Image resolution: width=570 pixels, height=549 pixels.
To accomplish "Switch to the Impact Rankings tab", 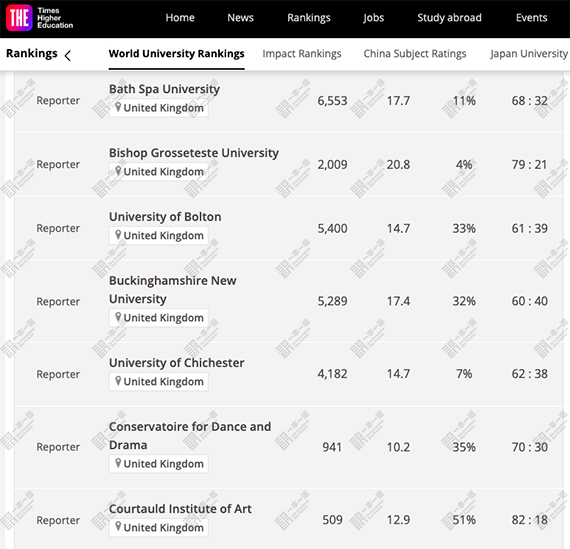I will 302,53.
